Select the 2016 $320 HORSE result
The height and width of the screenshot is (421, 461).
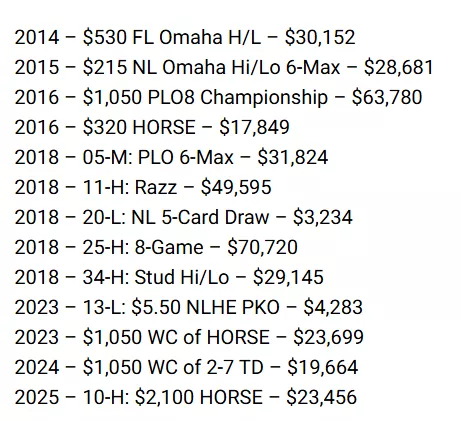click(152, 127)
